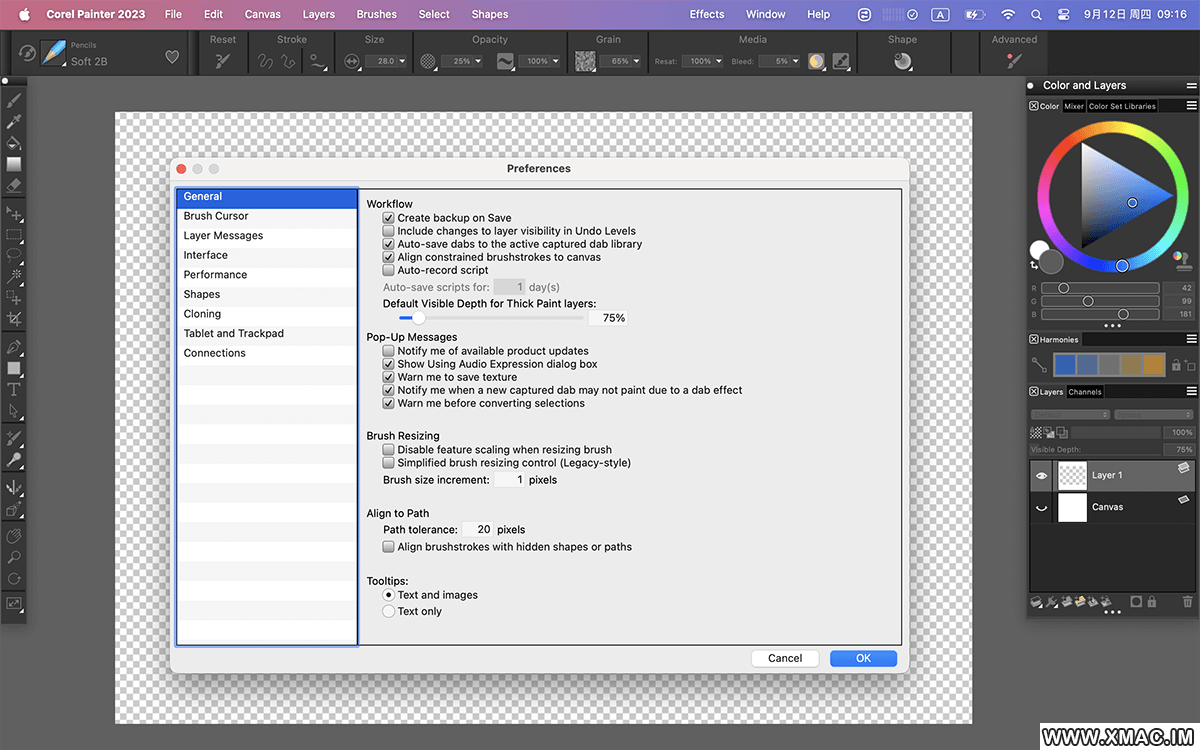
Task: Select the Brush tool in the toolbox
Action: click(14, 100)
